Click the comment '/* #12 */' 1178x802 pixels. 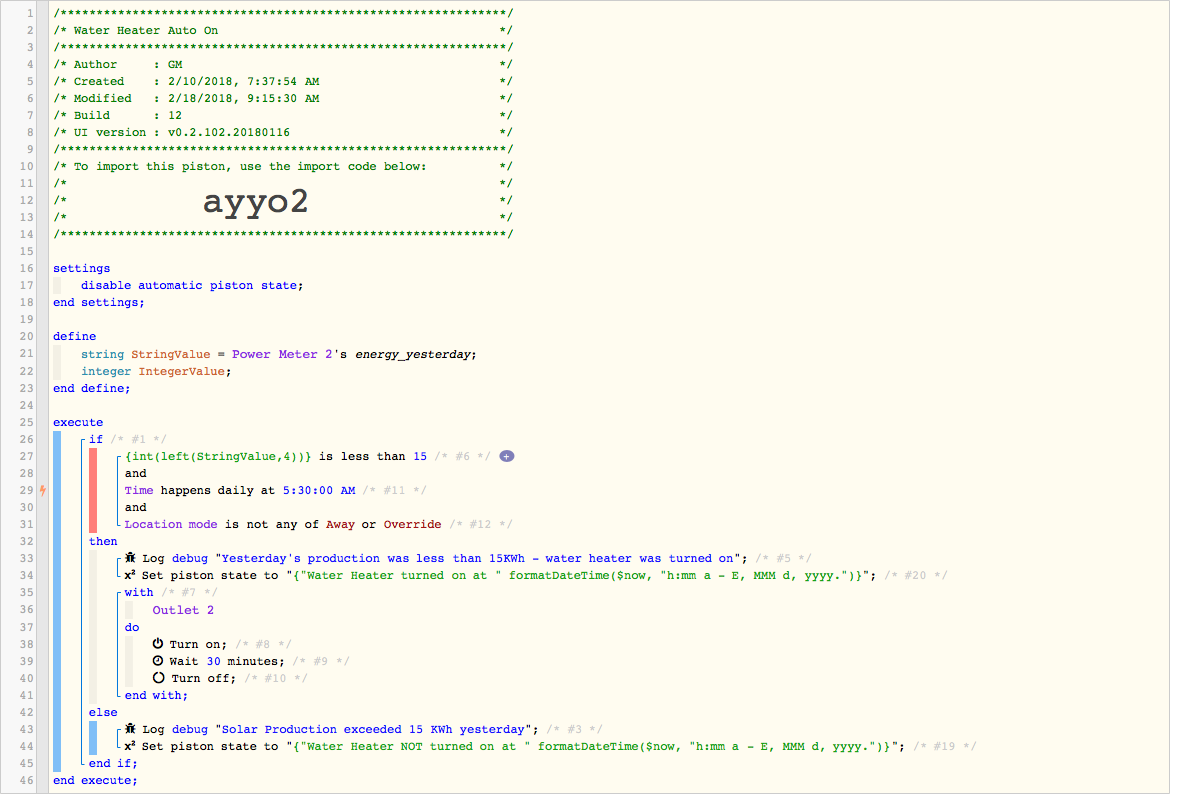click(x=481, y=524)
